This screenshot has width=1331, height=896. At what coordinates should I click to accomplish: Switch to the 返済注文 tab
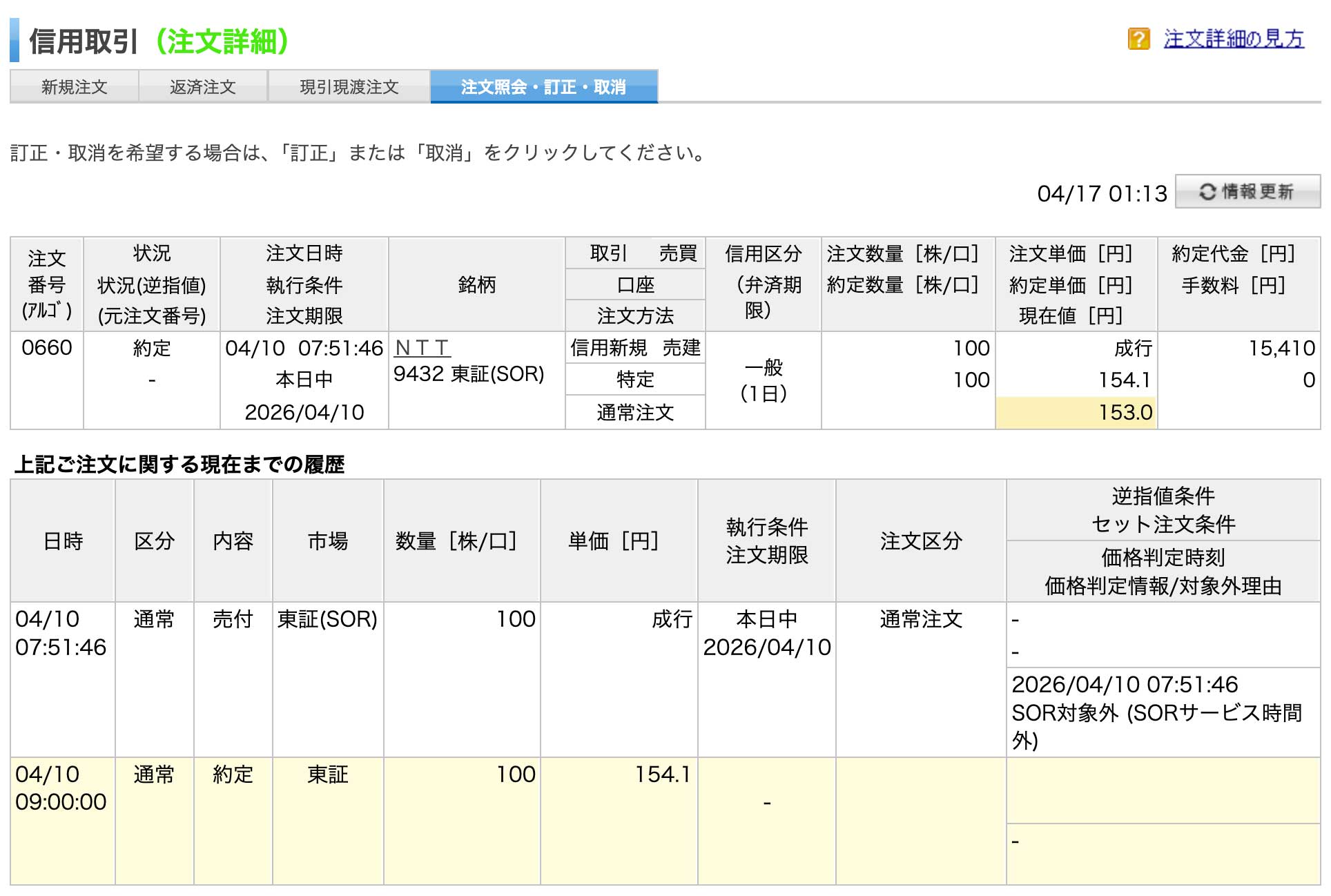click(203, 87)
